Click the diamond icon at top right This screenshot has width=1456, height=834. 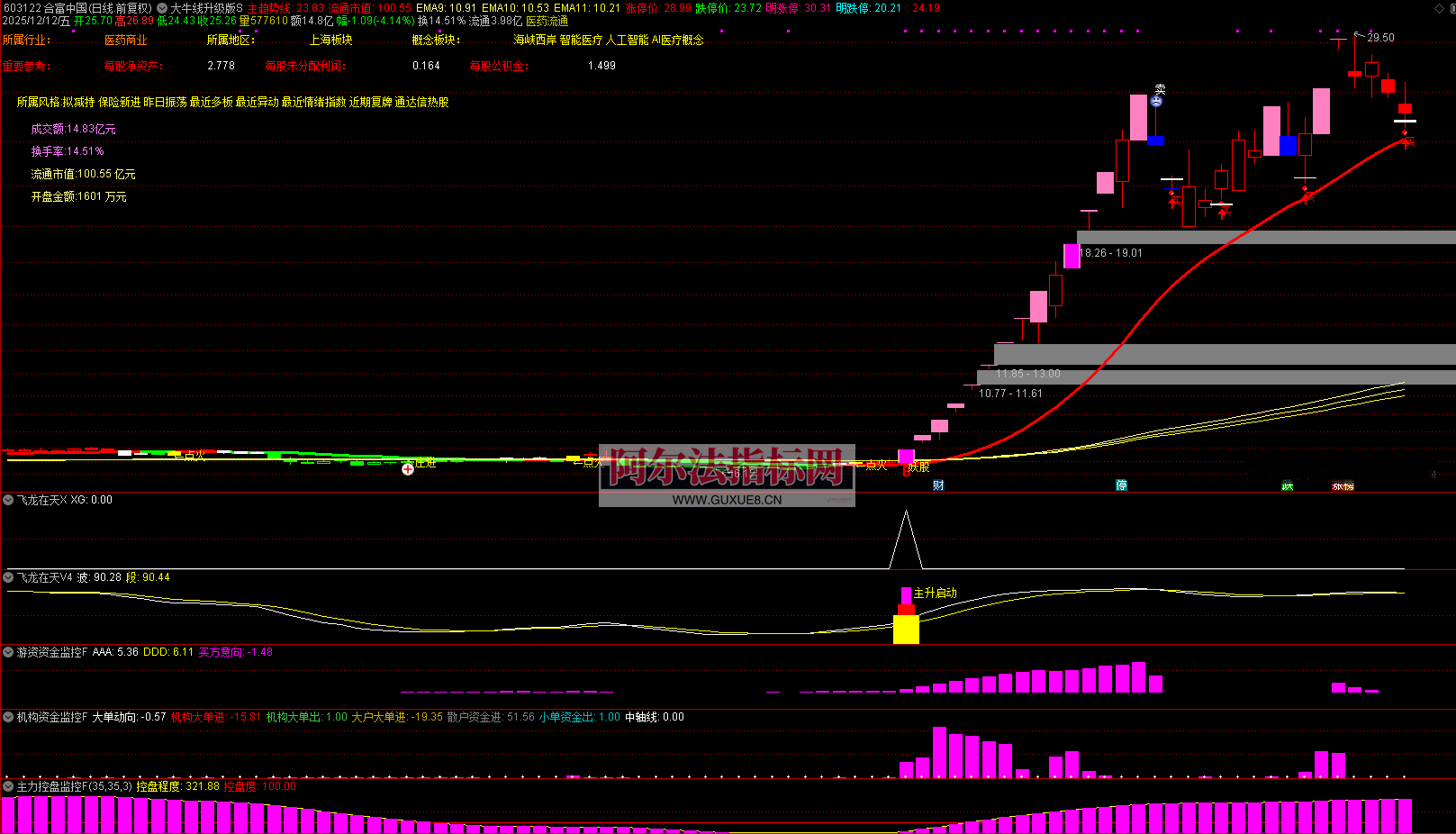click(1439, 8)
